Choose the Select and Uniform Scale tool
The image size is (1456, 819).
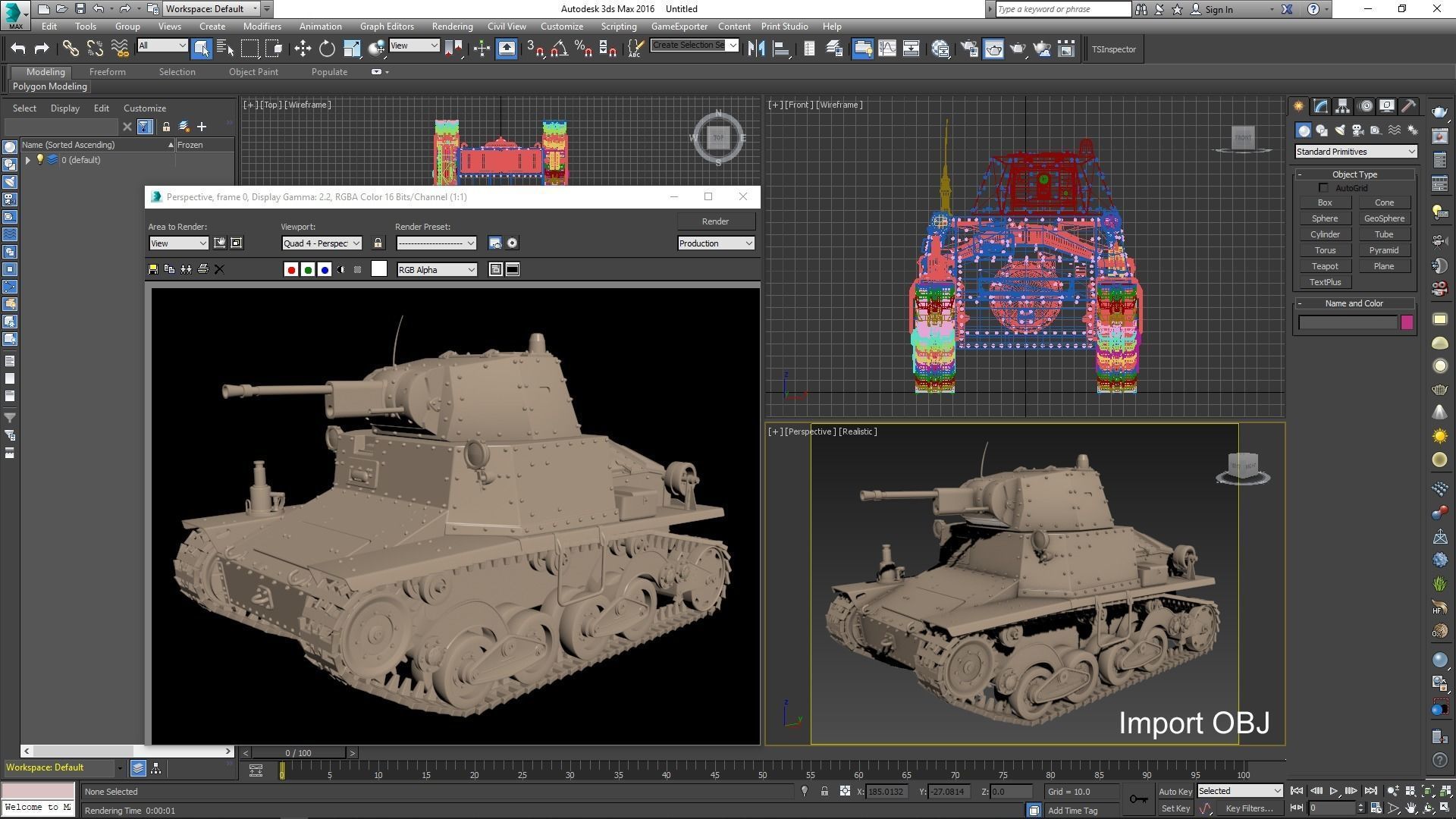352,49
